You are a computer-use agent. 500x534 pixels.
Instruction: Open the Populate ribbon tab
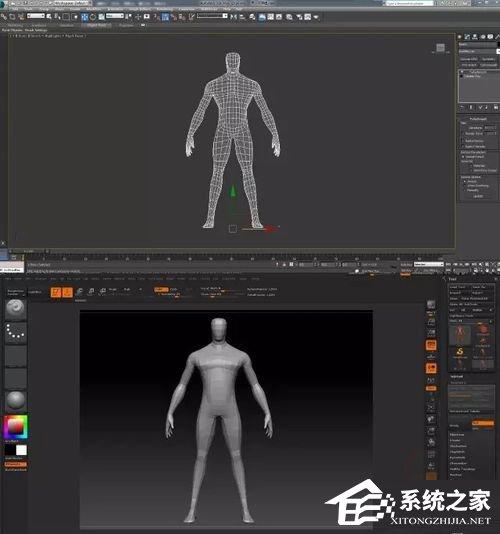coord(126,25)
